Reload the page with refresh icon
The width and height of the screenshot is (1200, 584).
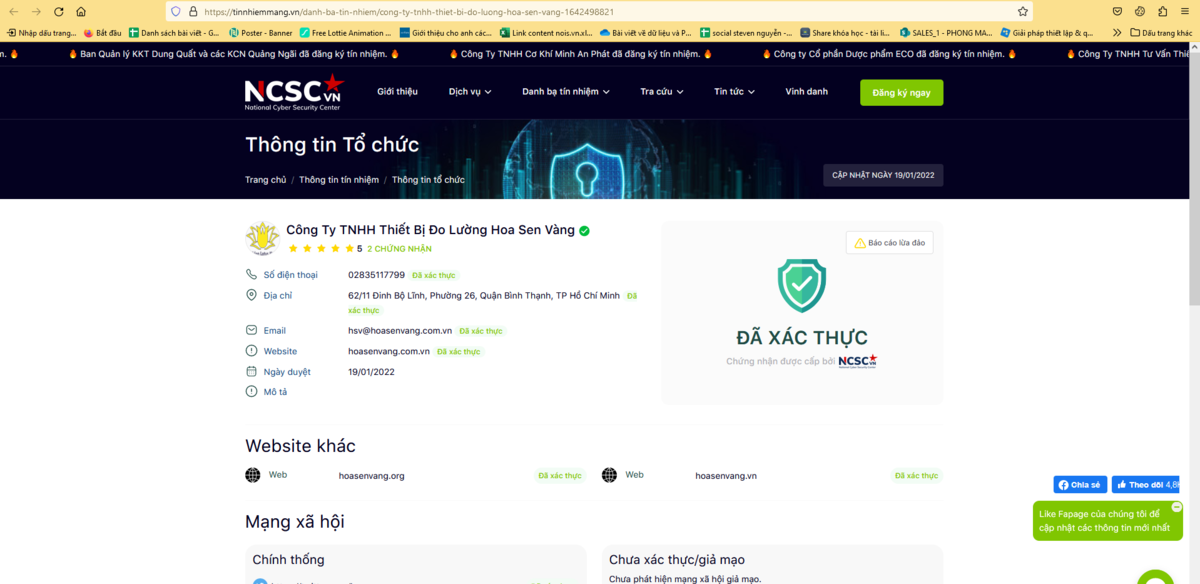59,11
